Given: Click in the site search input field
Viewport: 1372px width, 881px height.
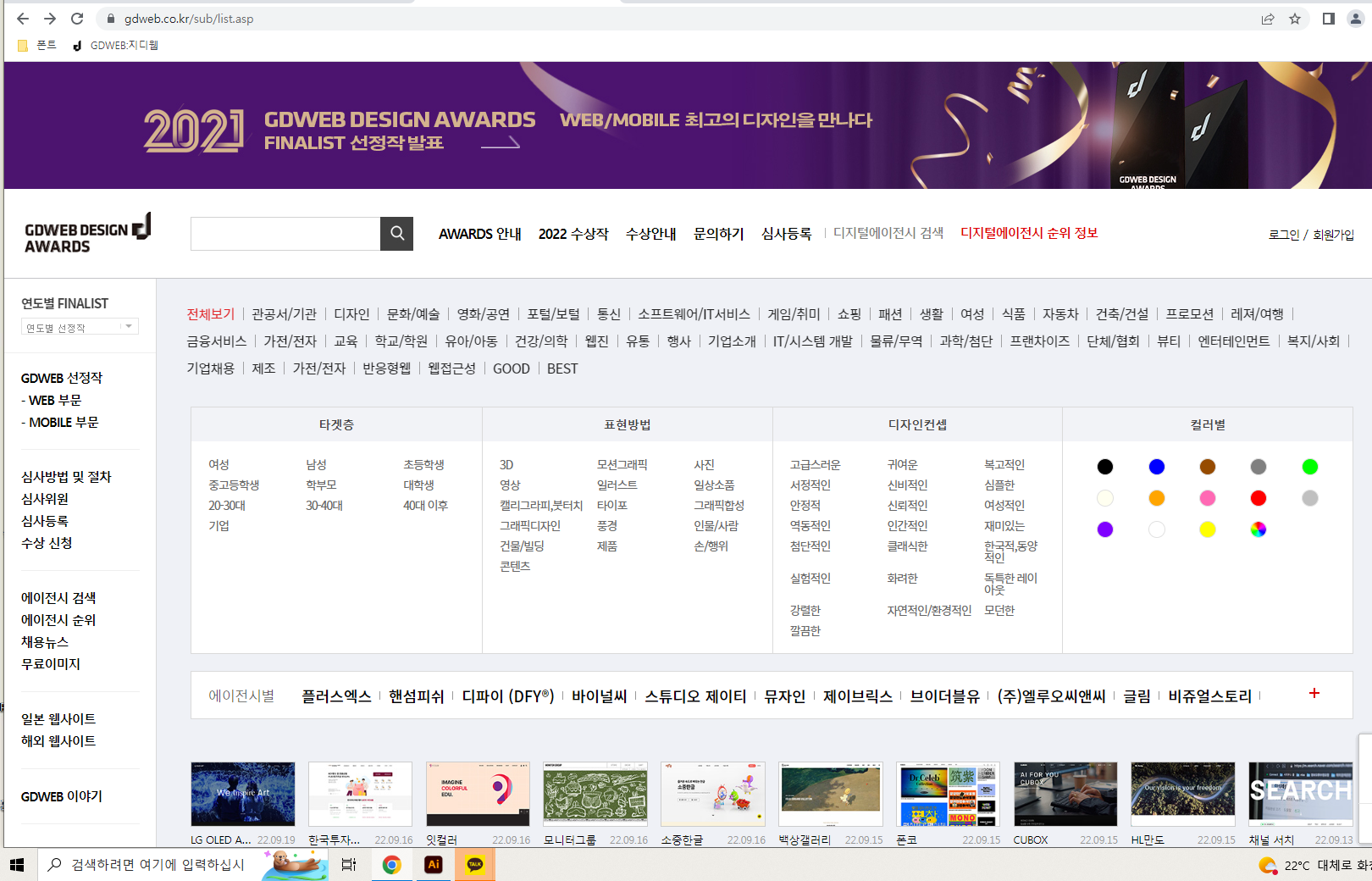Looking at the screenshot, I should click(x=285, y=234).
